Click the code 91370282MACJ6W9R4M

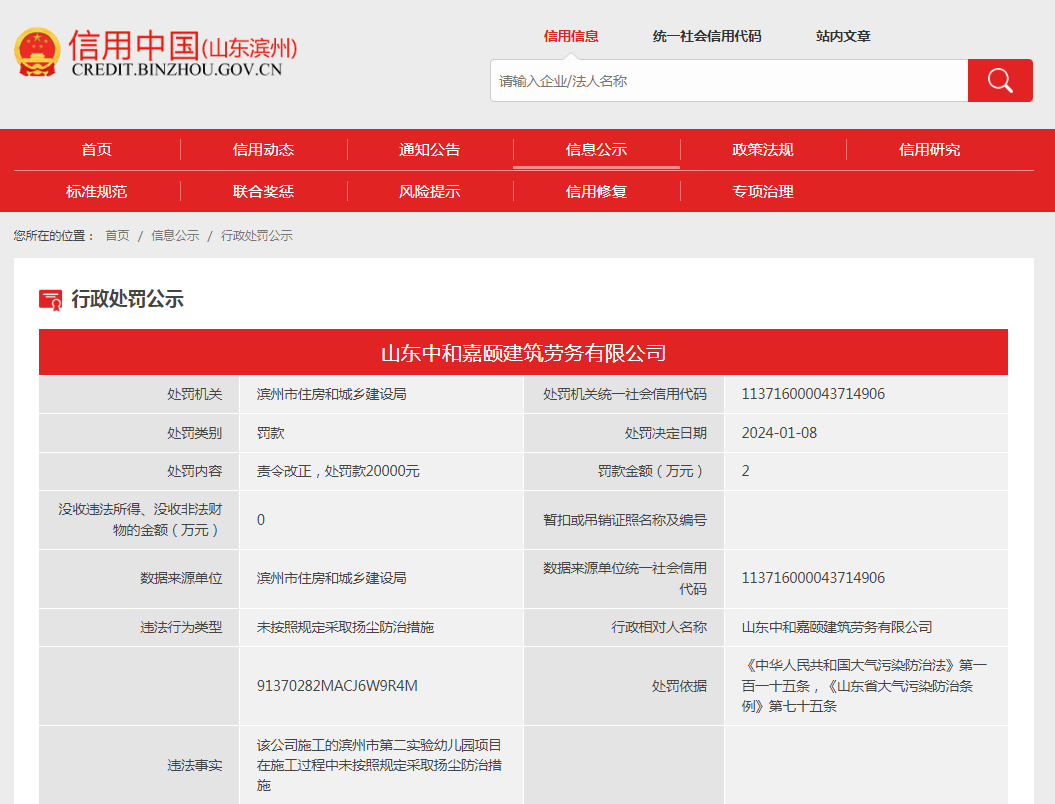pos(337,686)
